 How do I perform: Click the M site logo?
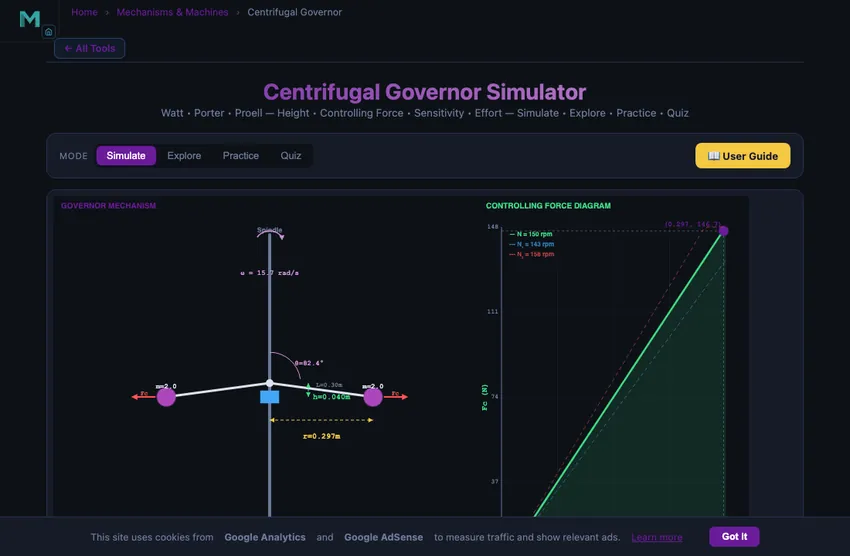coord(29,19)
